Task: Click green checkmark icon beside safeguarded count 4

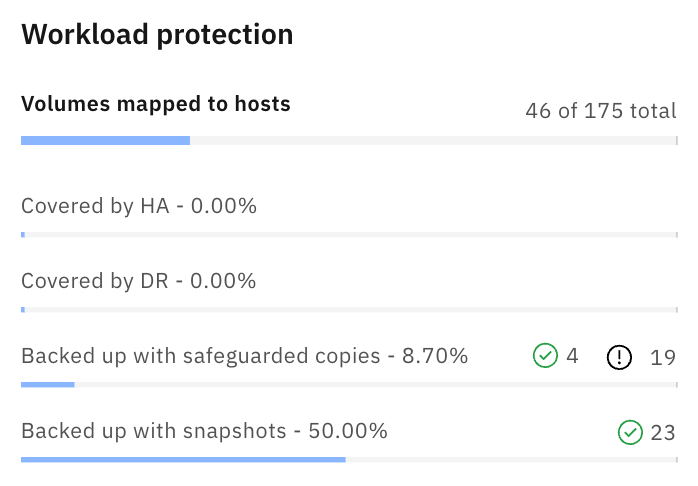Action: (545, 356)
